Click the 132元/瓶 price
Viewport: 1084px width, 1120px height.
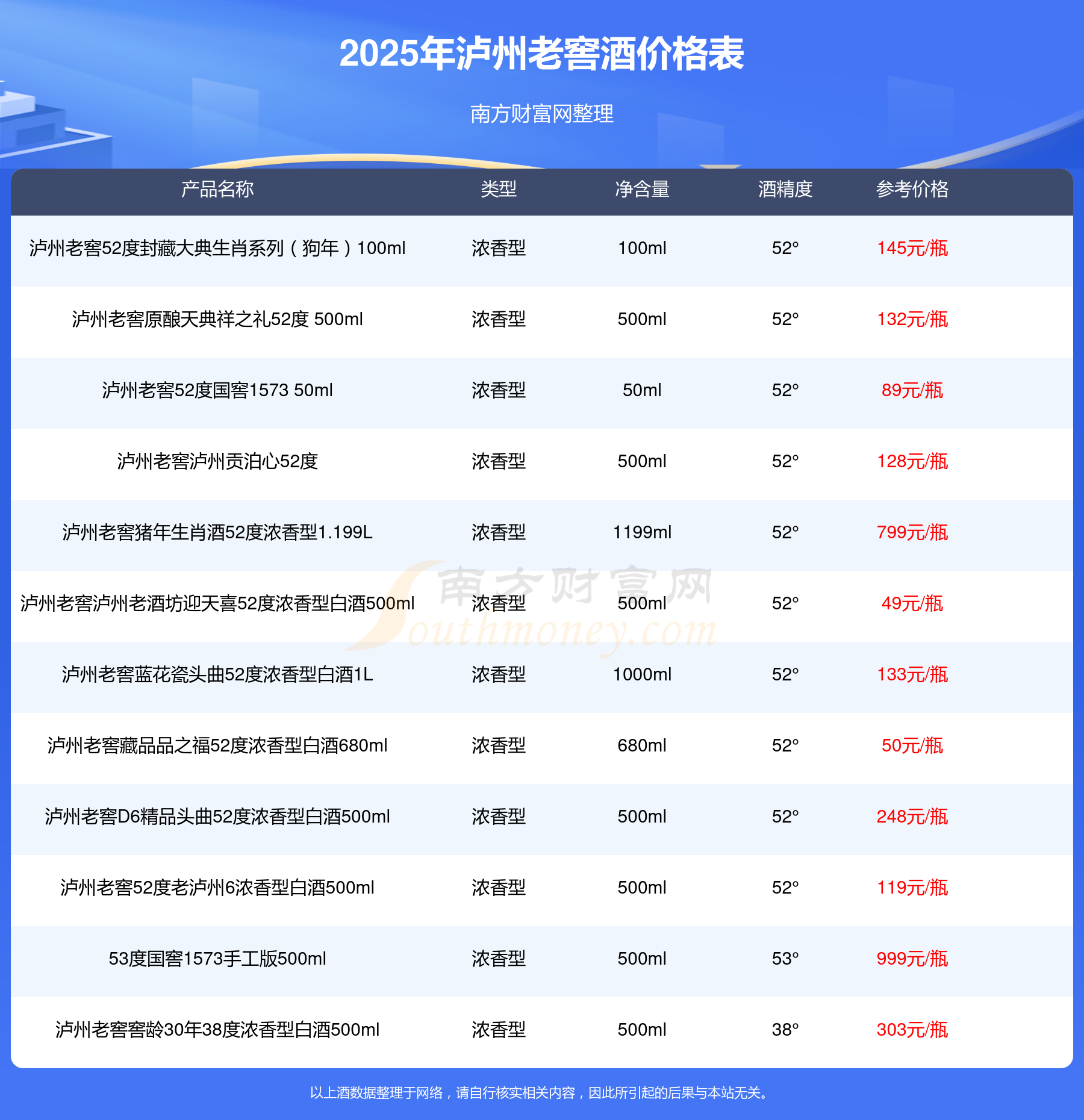point(912,319)
